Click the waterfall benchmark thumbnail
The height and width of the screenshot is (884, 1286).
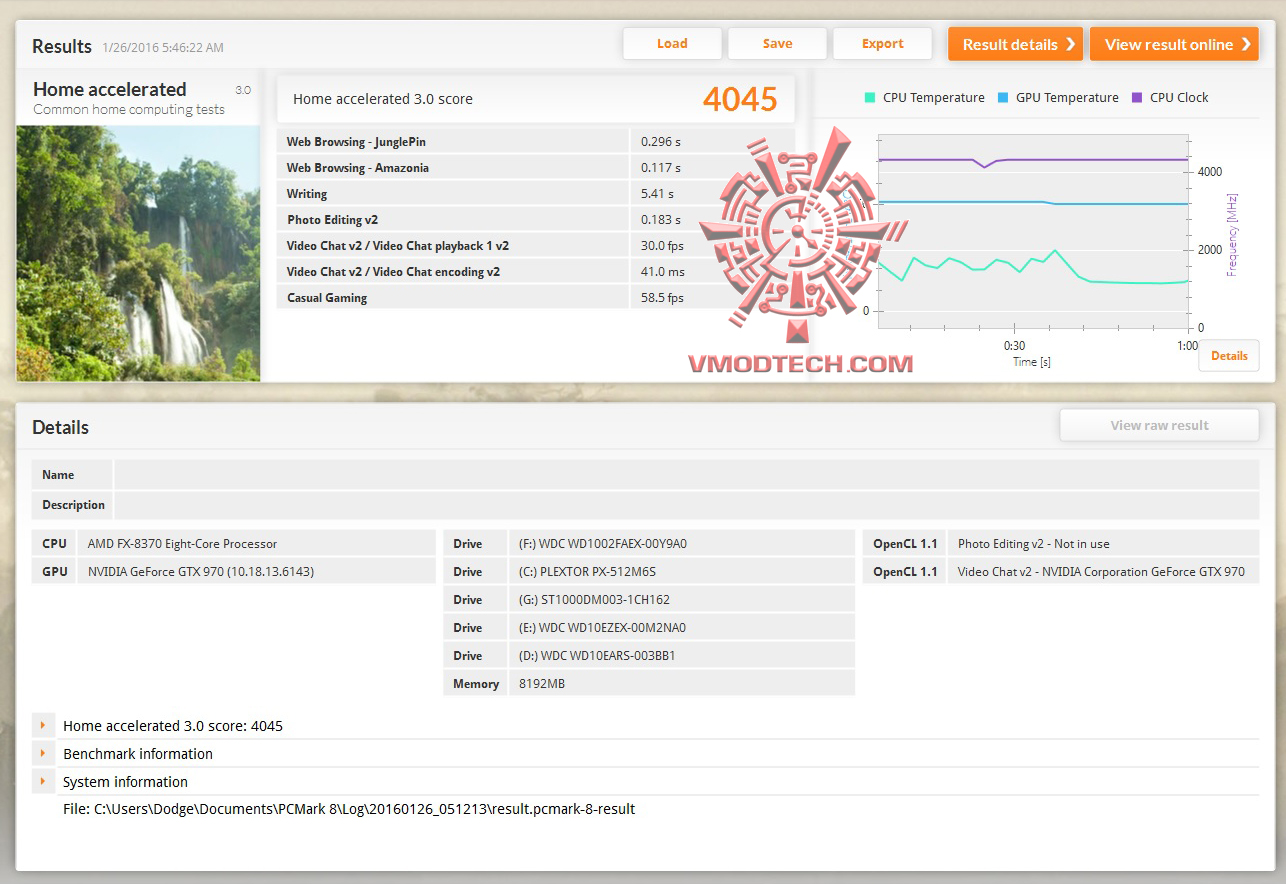(x=138, y=253)
